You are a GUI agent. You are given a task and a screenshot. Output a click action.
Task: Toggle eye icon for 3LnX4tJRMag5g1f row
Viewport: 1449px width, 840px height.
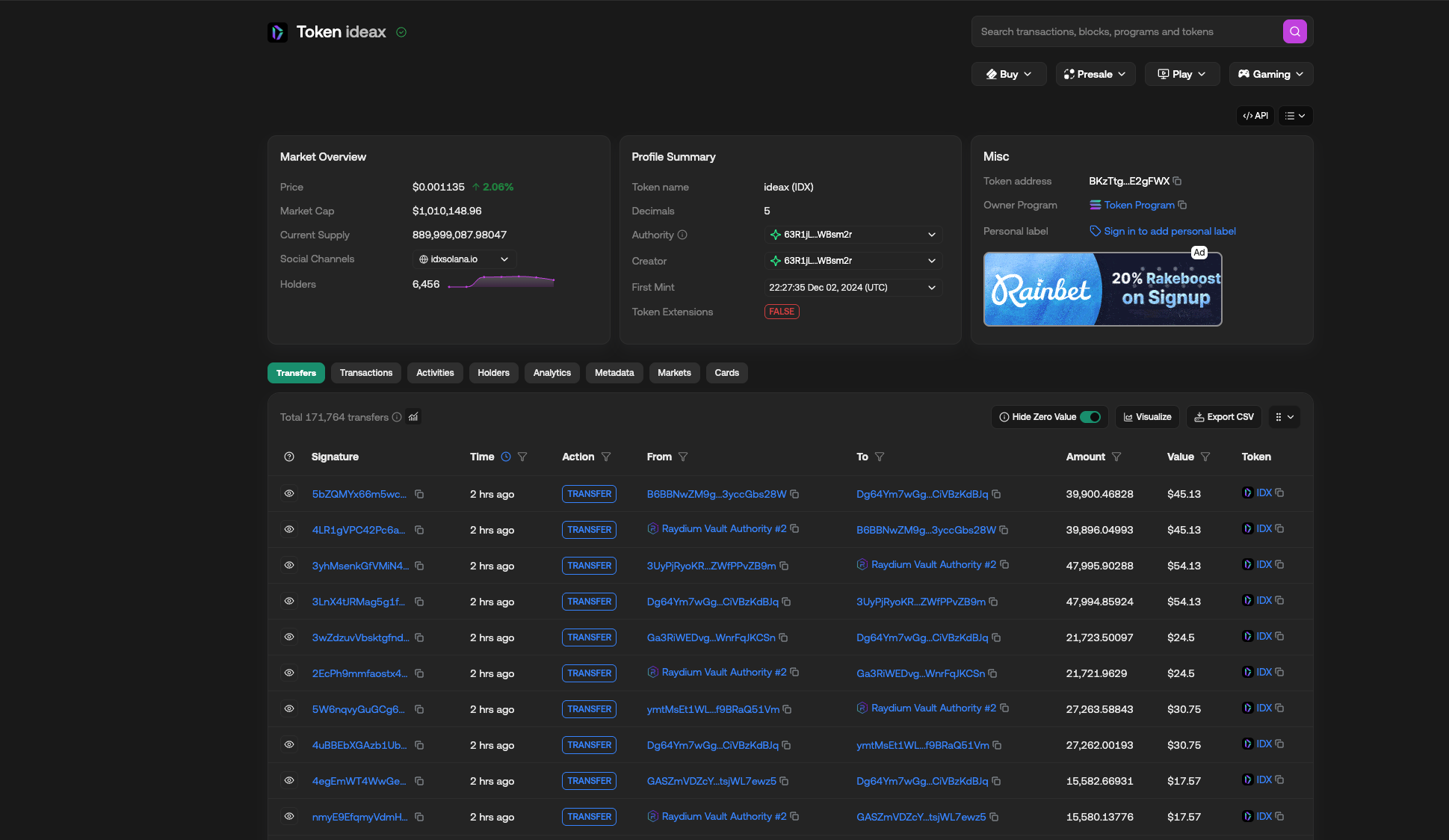coord(289,601)
